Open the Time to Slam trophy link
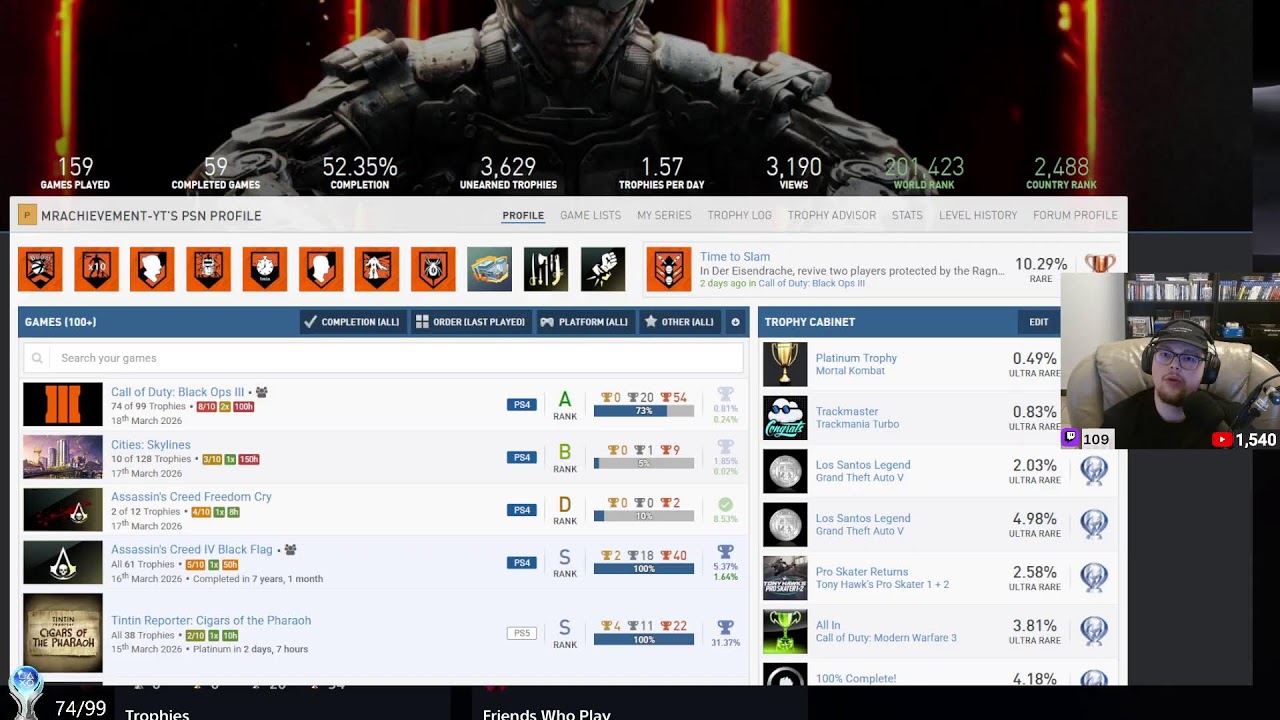 tap(735, 257)
